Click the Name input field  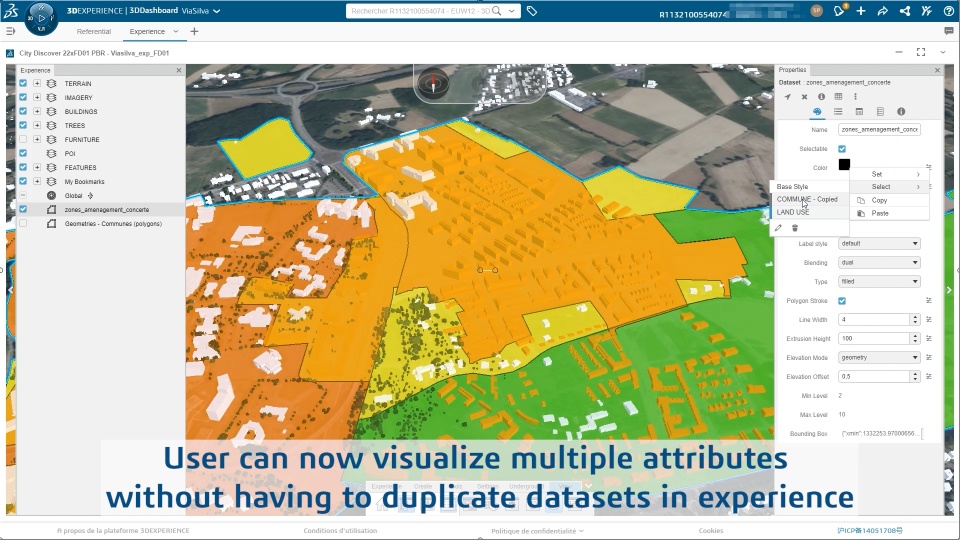click(x=879, y=130)
